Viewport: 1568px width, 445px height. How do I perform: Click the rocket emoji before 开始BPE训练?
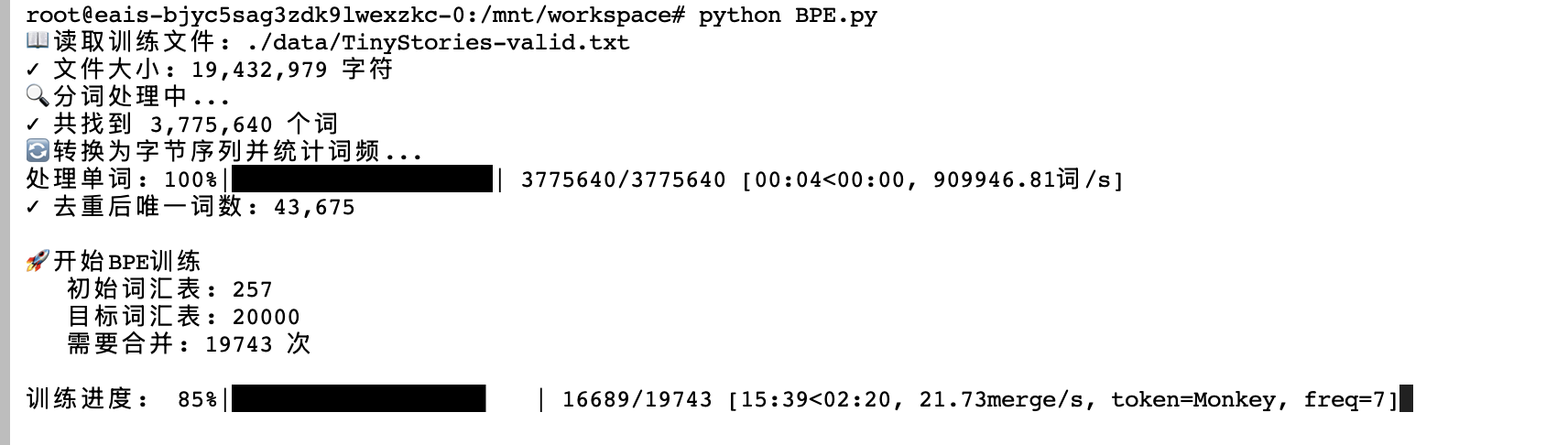coord(37,262)
